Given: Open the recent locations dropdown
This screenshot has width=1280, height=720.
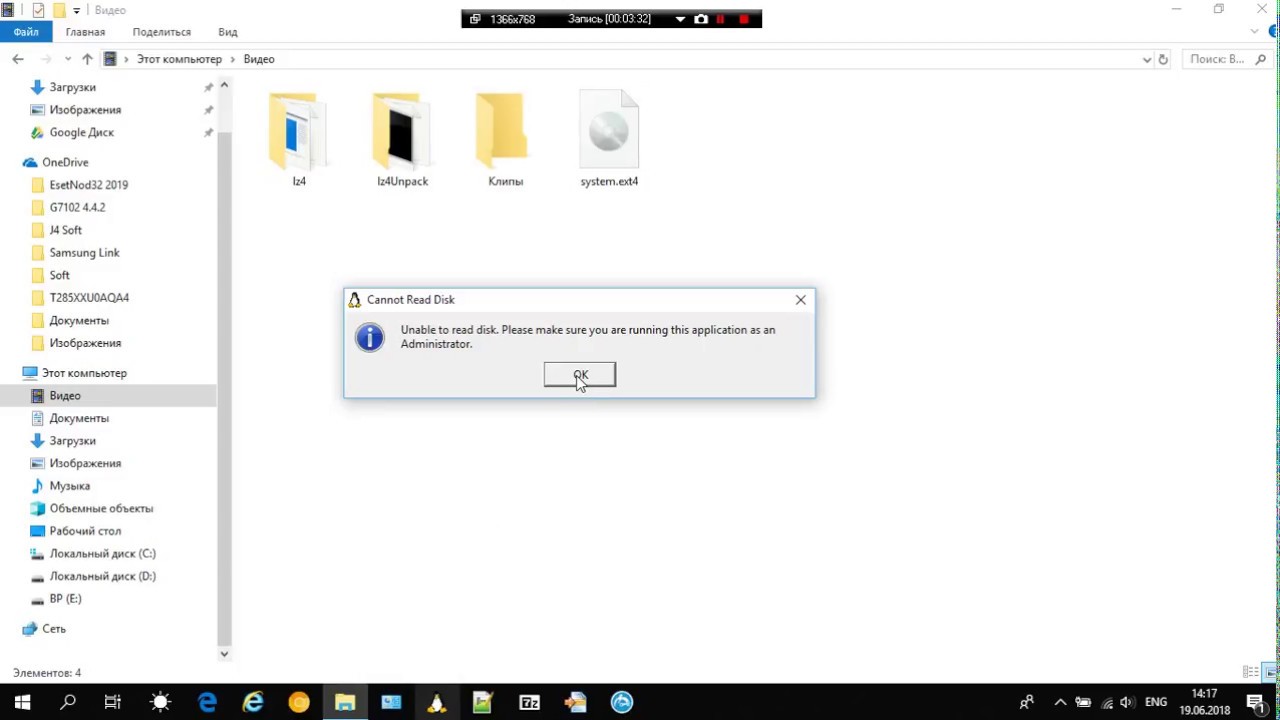Looking at the screenshot, I should point(68,59).
